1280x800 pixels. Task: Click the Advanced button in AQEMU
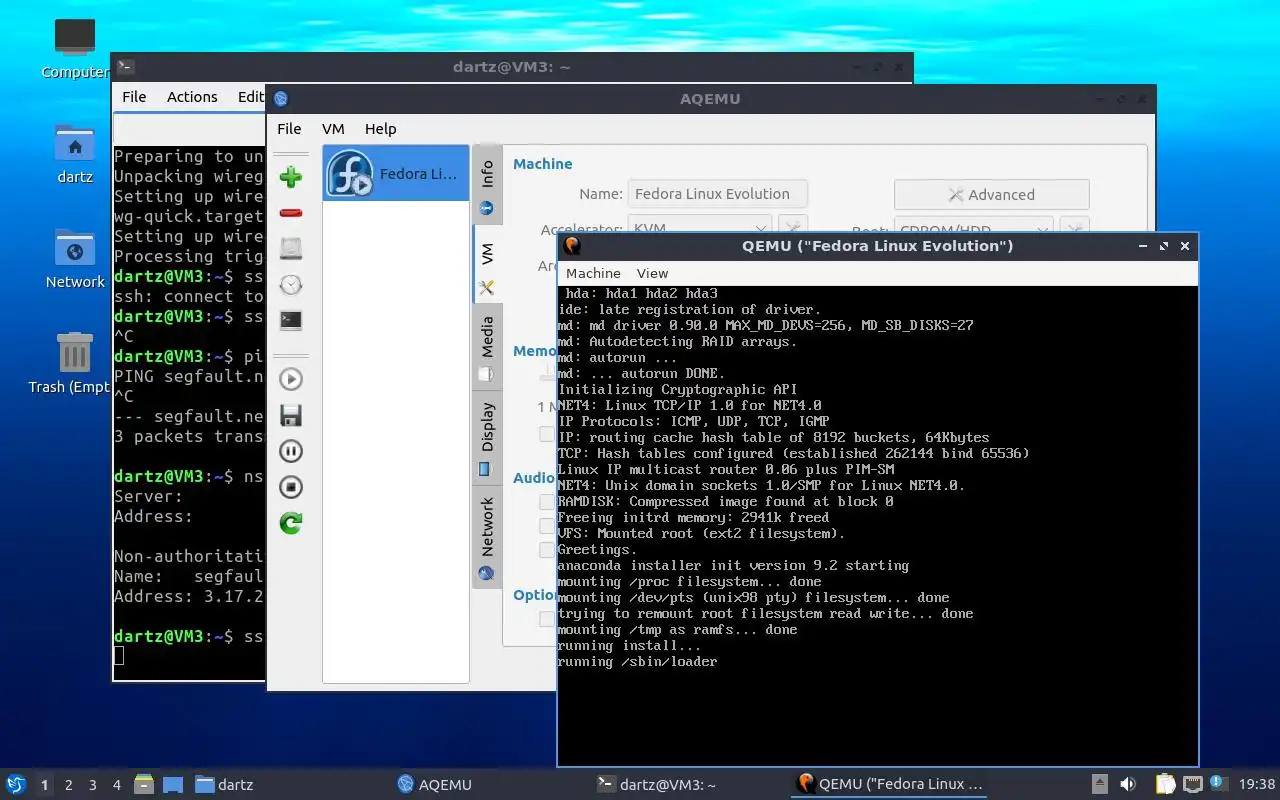pos(991,194)
